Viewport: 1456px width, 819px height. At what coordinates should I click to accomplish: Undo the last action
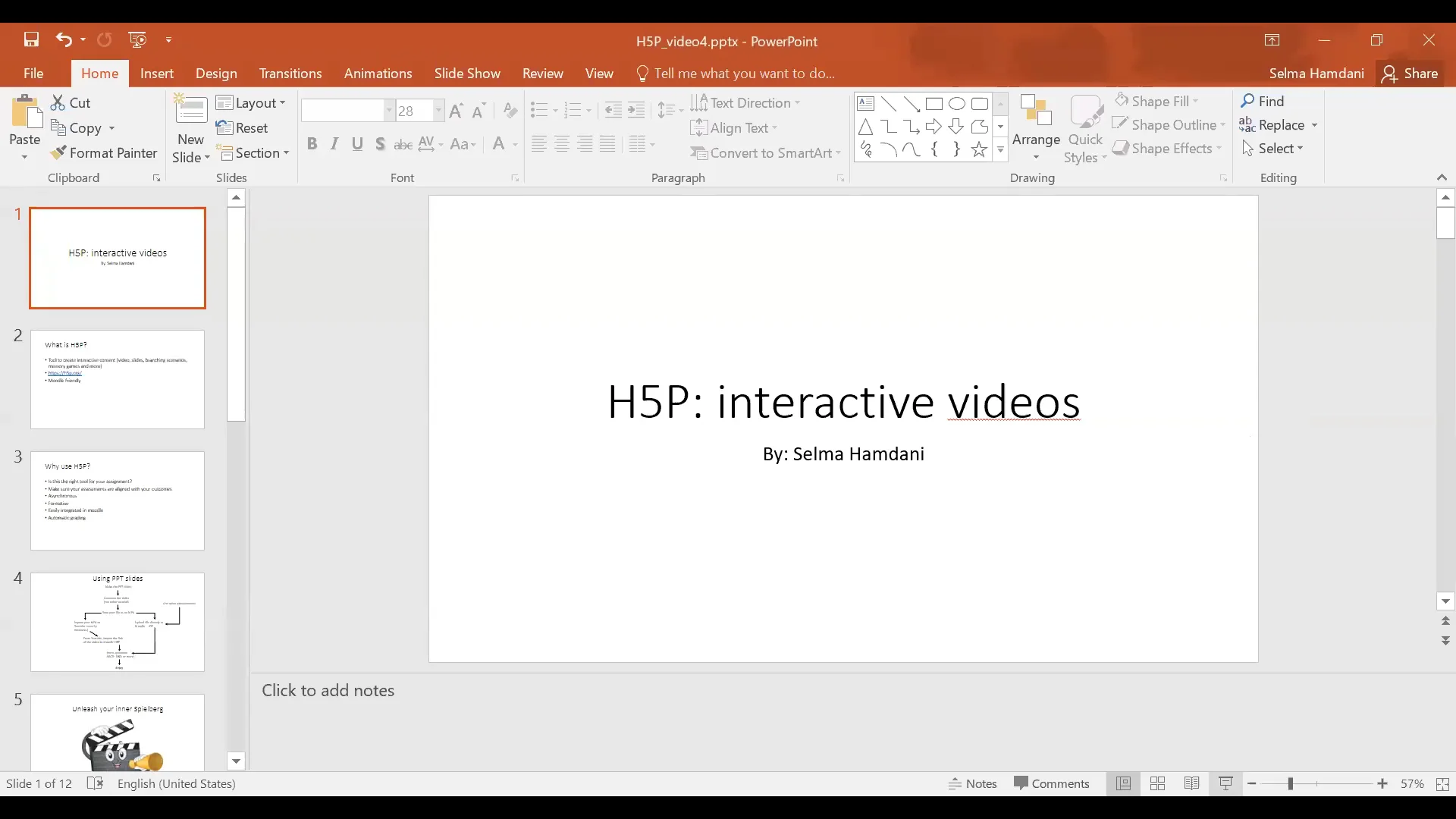click(64, 39)
